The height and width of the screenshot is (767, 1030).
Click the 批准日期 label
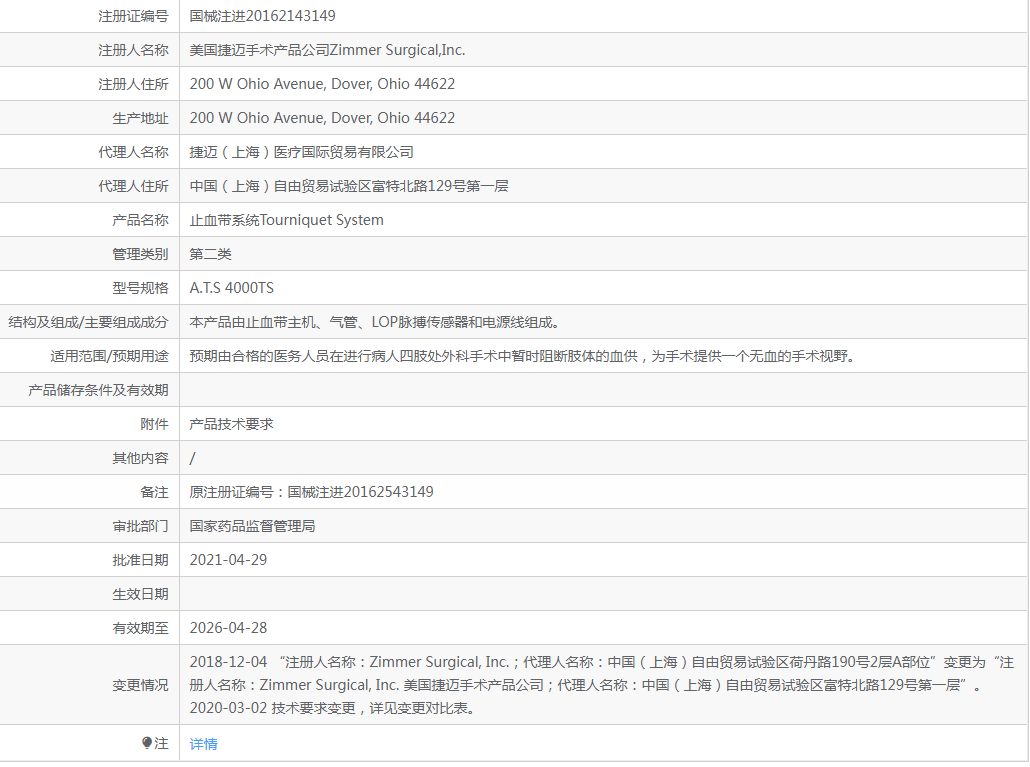[x=140, y=560]
